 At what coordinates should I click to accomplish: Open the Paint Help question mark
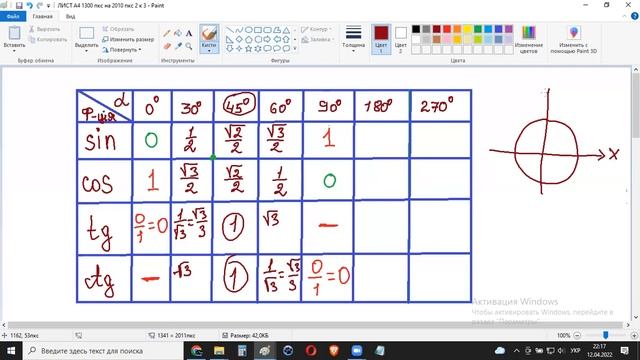[x=634, y=16]
